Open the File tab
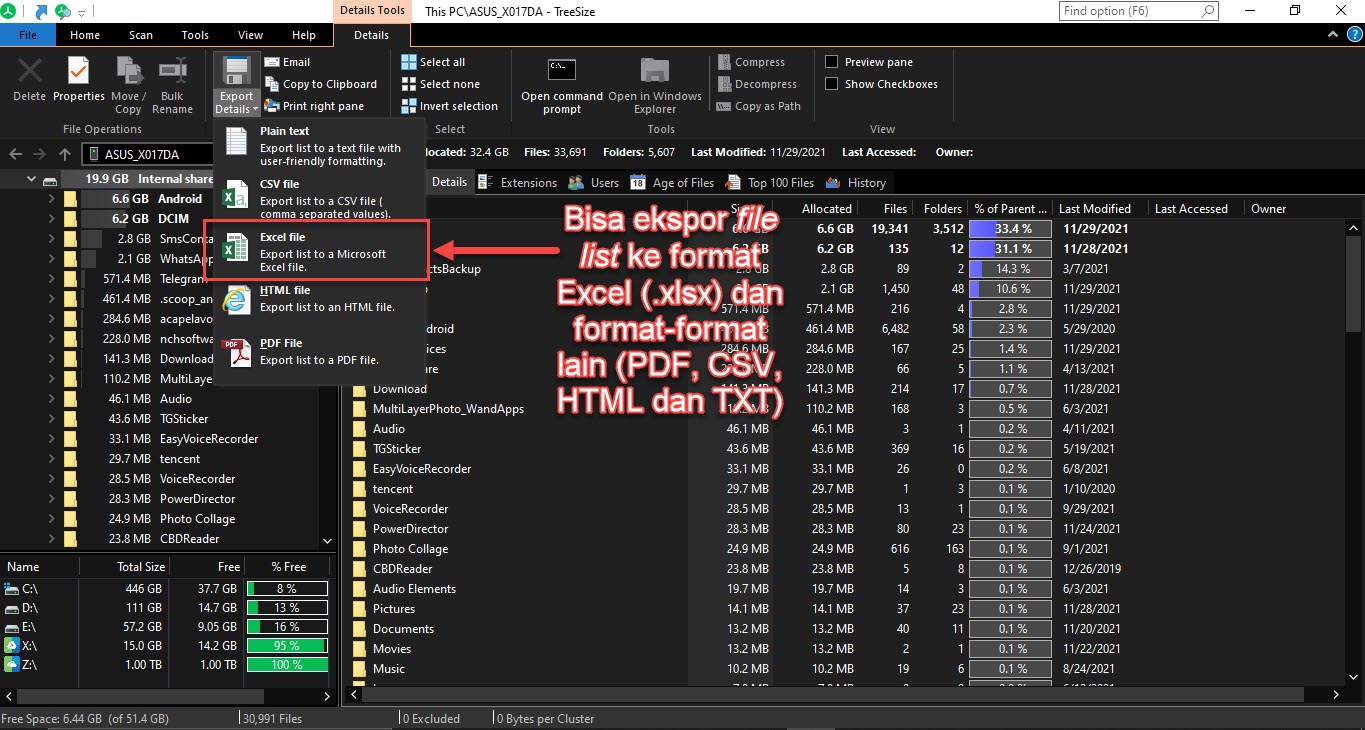The image size is (1365, 730). (28, 35)
